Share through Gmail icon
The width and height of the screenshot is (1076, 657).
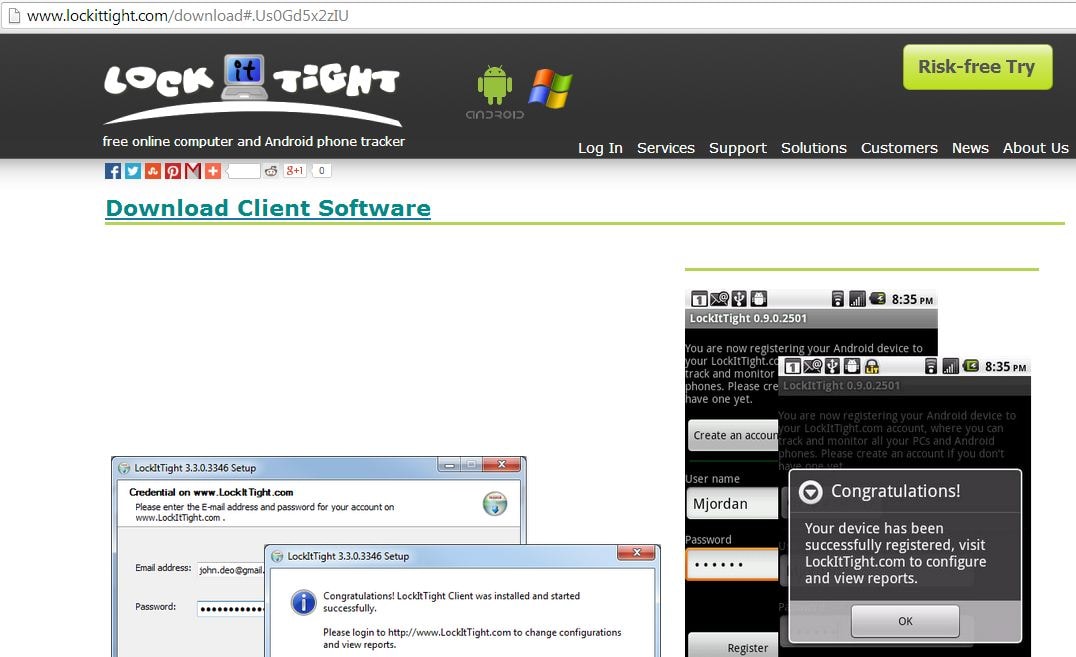coord(193,171)
